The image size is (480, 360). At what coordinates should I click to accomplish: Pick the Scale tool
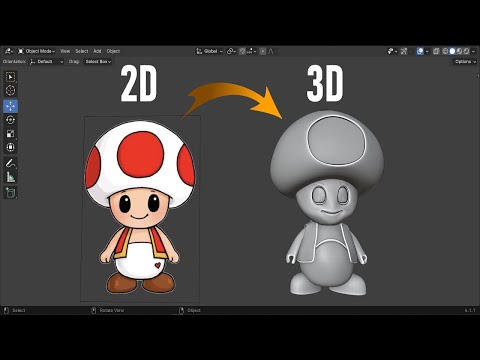pos(10,134)
